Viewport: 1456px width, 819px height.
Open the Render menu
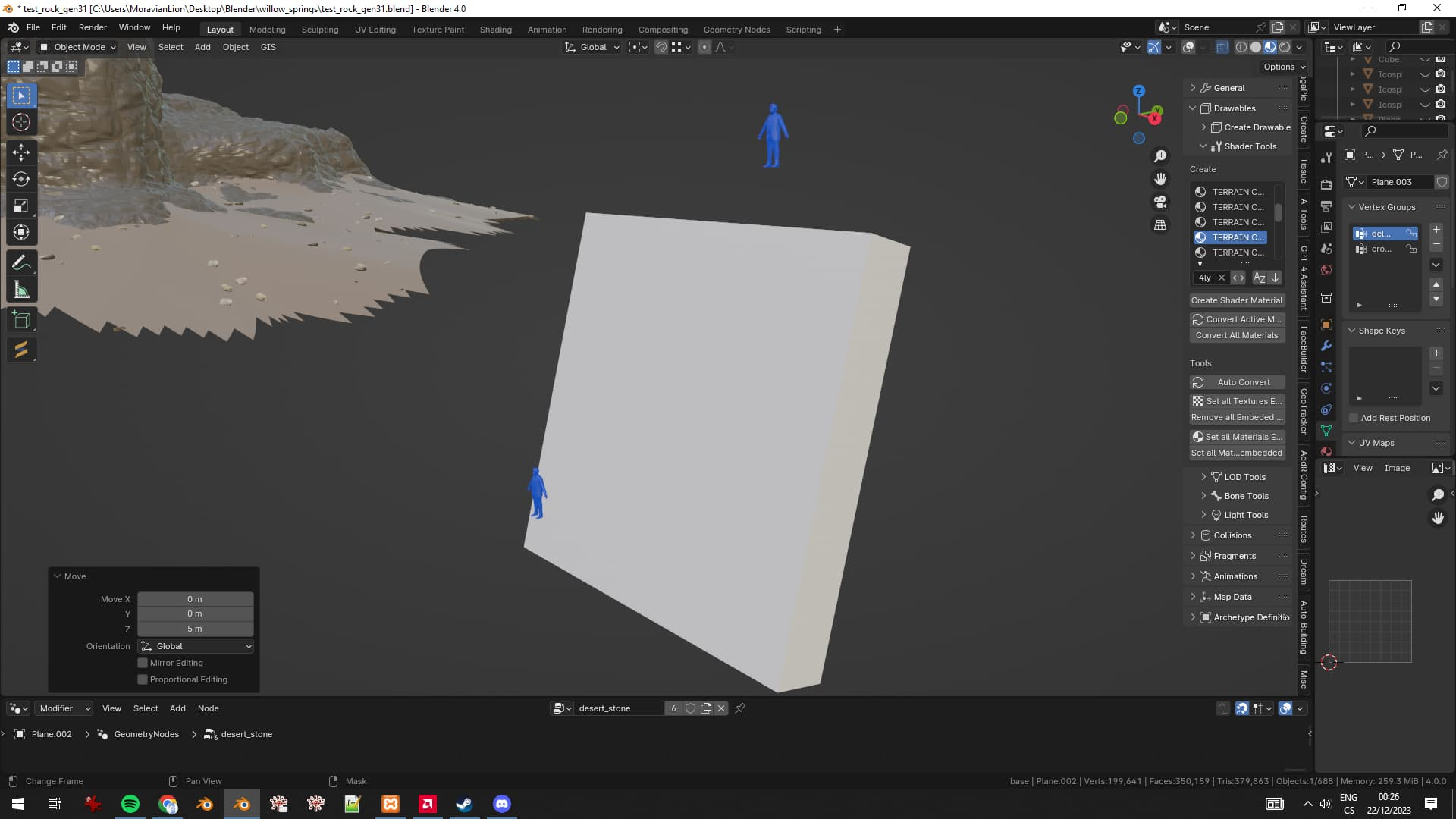93,27
